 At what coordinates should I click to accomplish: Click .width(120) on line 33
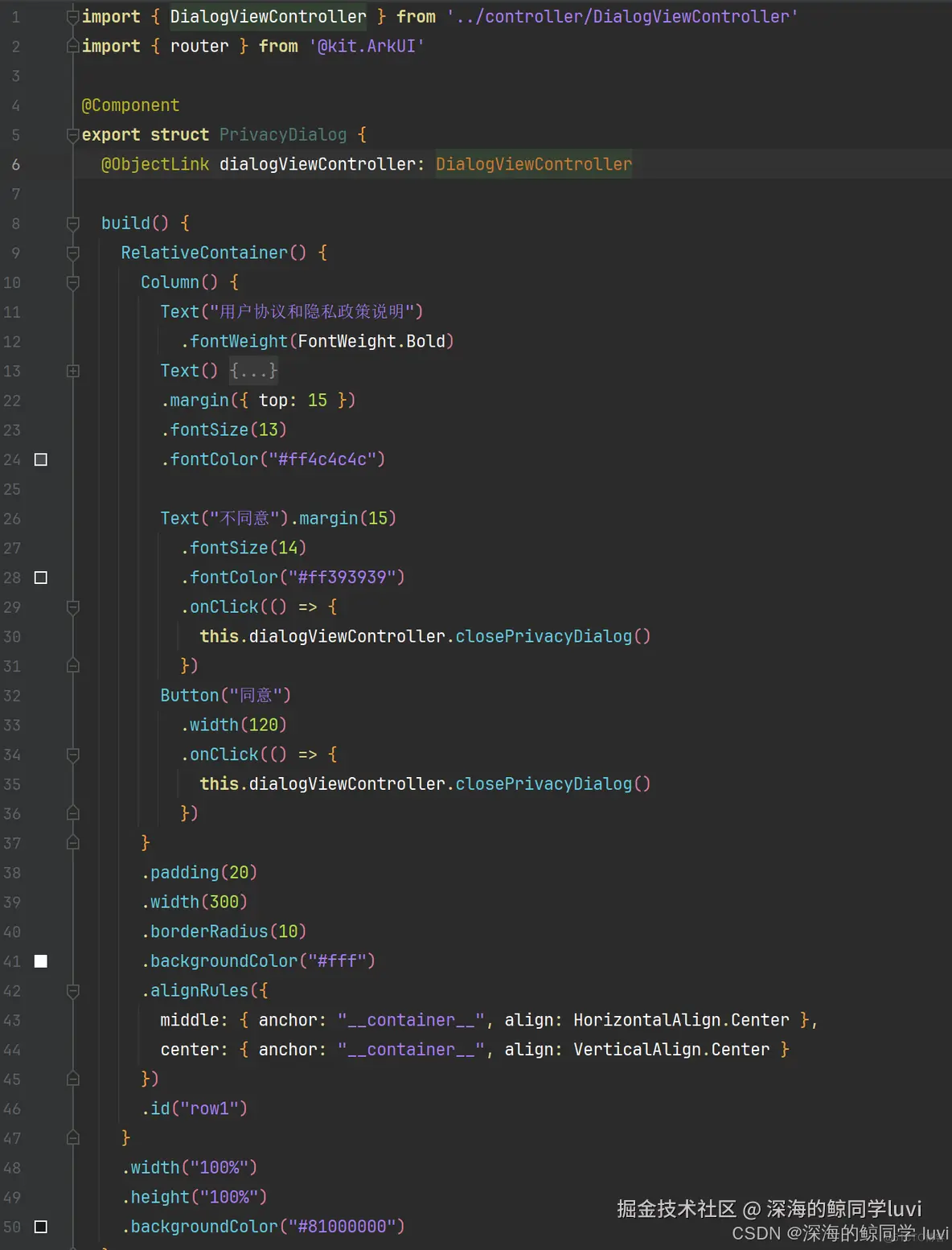coord(234,726)
